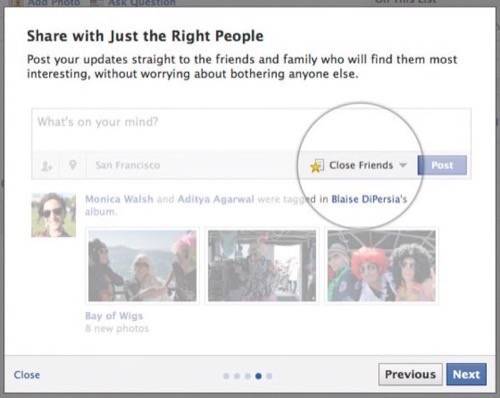The image size is (500, 398).
Task: Click the Close link in the footer
Action: (27, 375)
